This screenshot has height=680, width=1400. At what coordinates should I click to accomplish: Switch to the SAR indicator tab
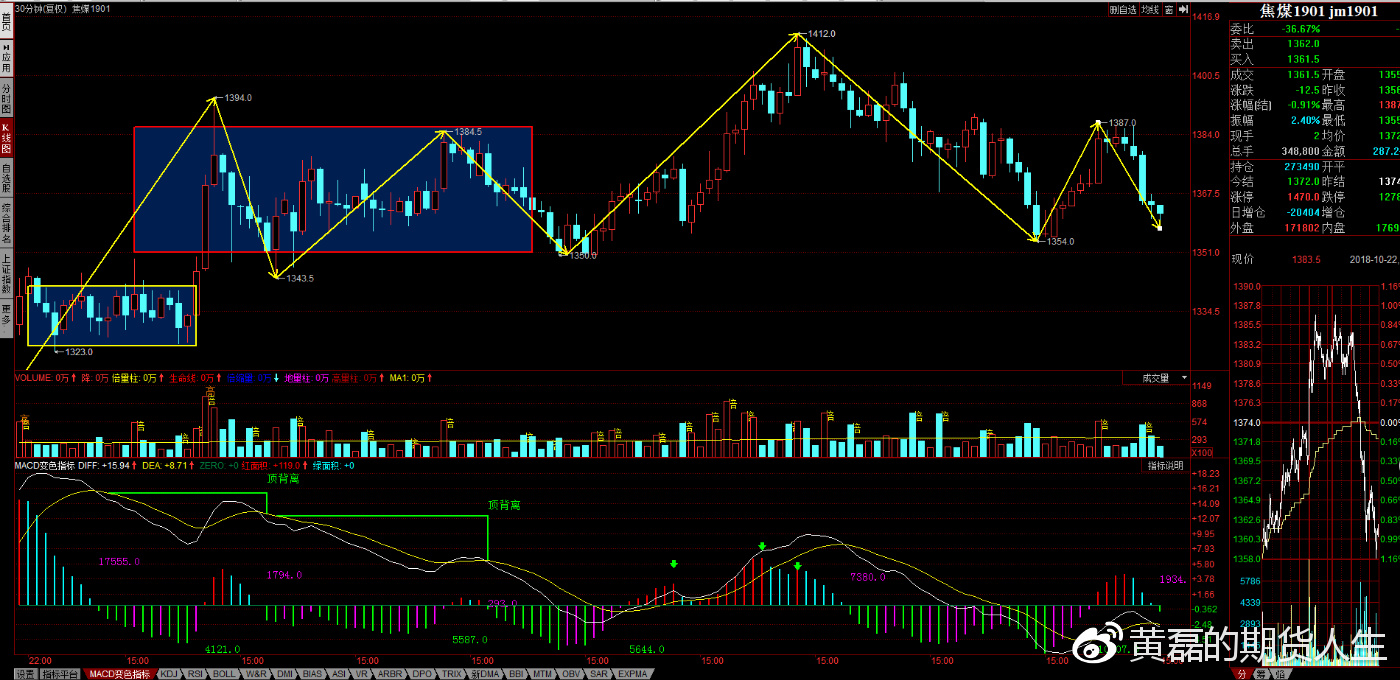point(598,674)
